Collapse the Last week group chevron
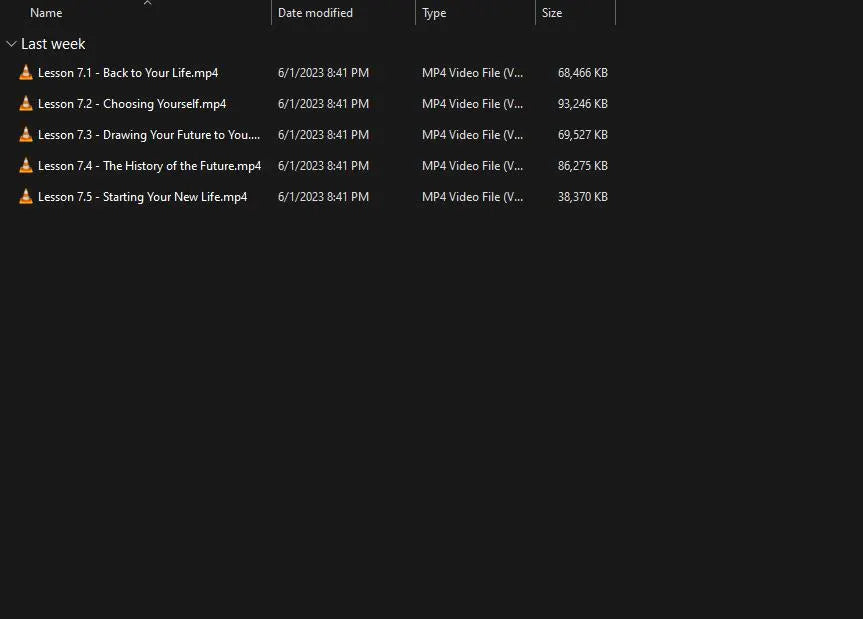Viewport: 863px width, 619px height. pyautogui.click(x=11, y=44)
